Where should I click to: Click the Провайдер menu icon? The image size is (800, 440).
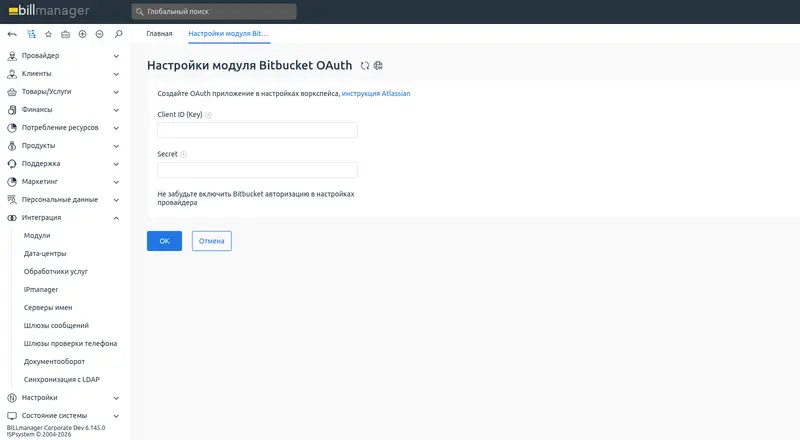[x=12, y=56]
